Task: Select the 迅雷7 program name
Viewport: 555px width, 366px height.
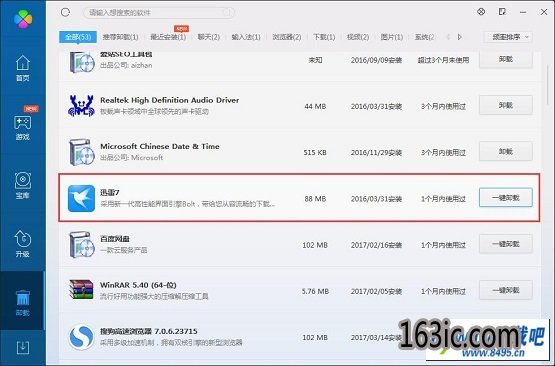Action: tap(110, 193)
